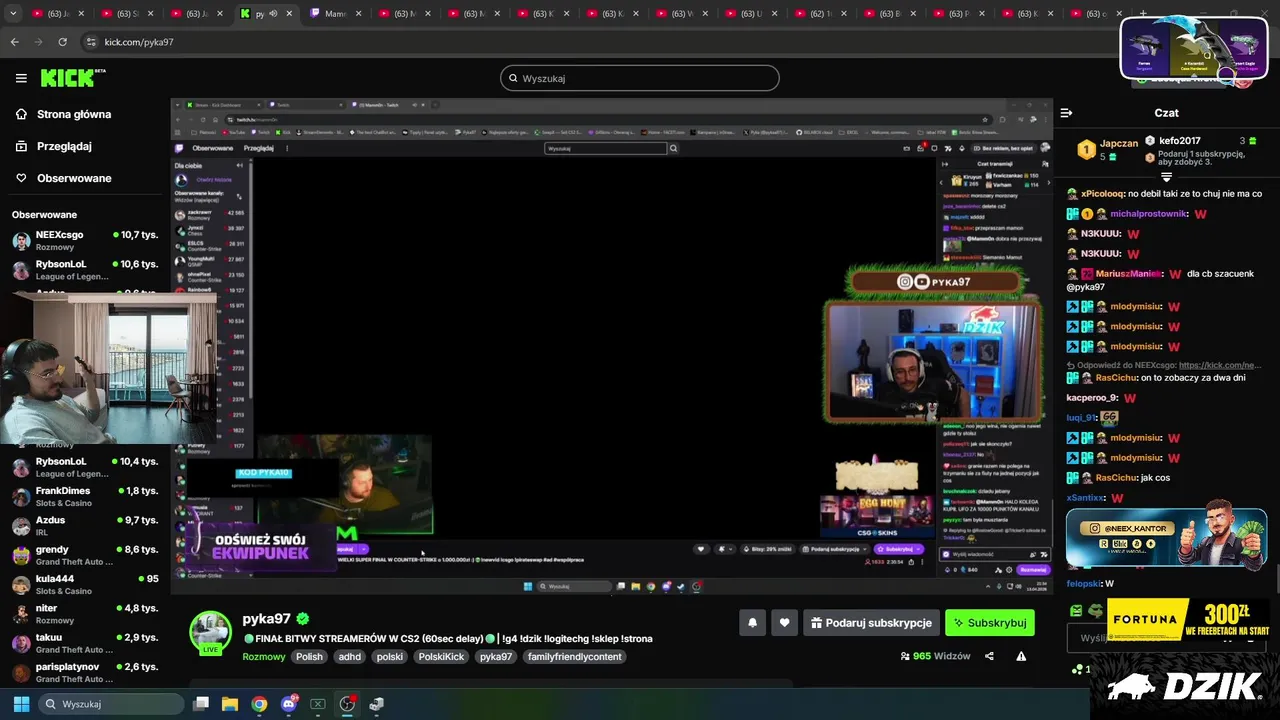
Task: Click Podaruj subskrypcje gift button
Action: (x=871, y=622)
